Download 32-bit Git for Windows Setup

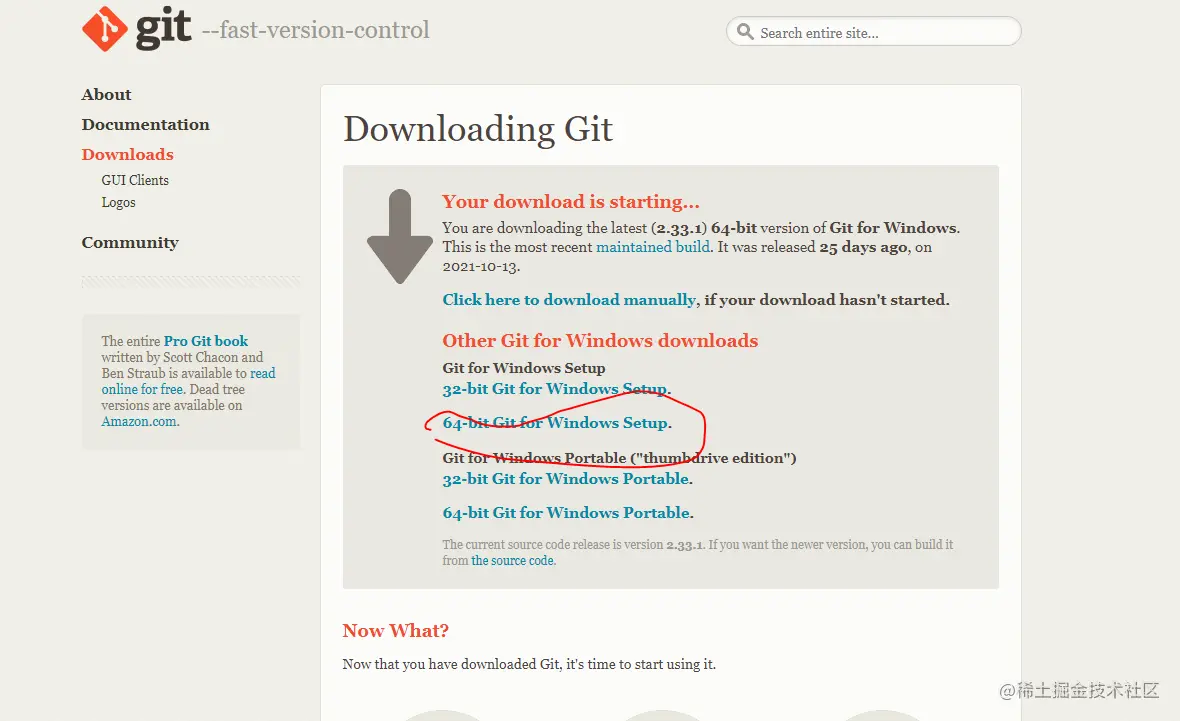[x=555, y=388]
